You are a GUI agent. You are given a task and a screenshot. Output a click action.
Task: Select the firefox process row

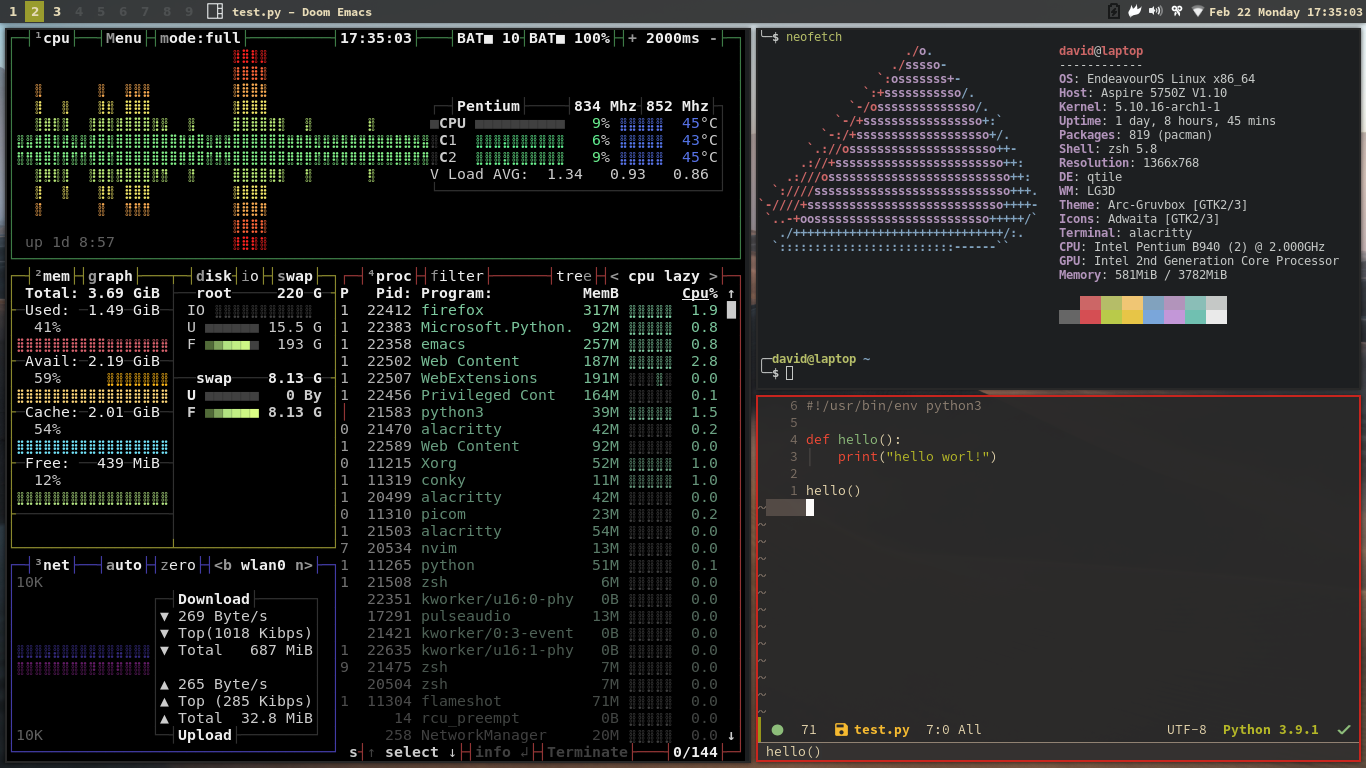[530, 310]
